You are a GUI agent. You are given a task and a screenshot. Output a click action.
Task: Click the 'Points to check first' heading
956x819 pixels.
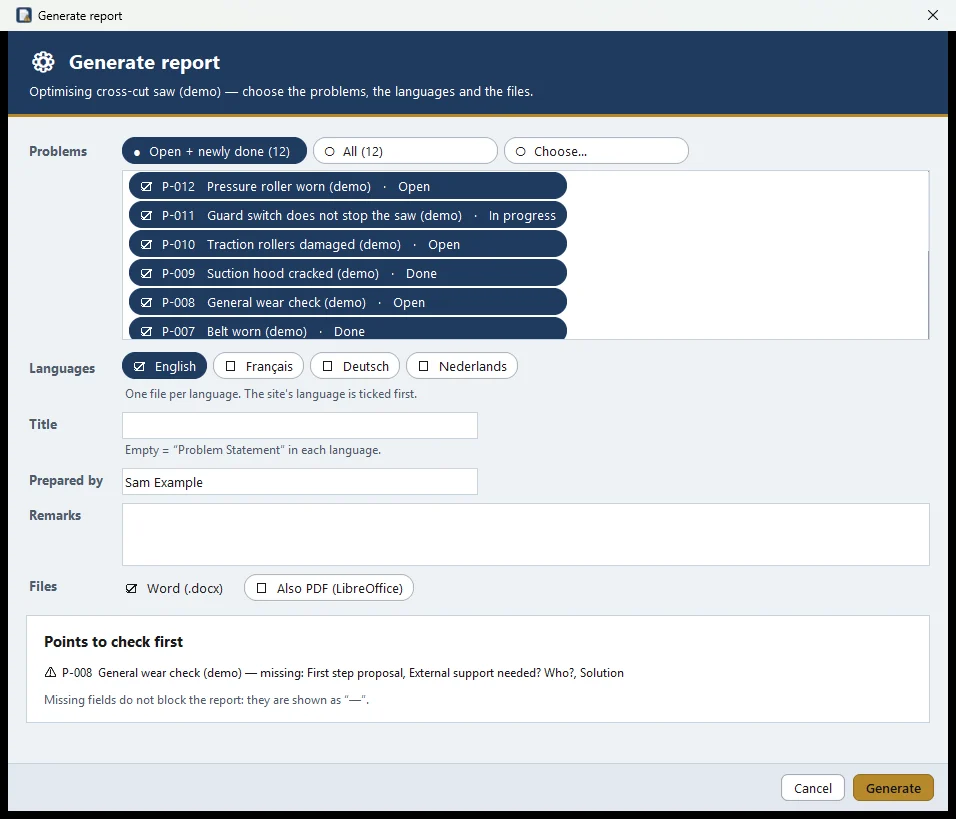coord(113,642)
